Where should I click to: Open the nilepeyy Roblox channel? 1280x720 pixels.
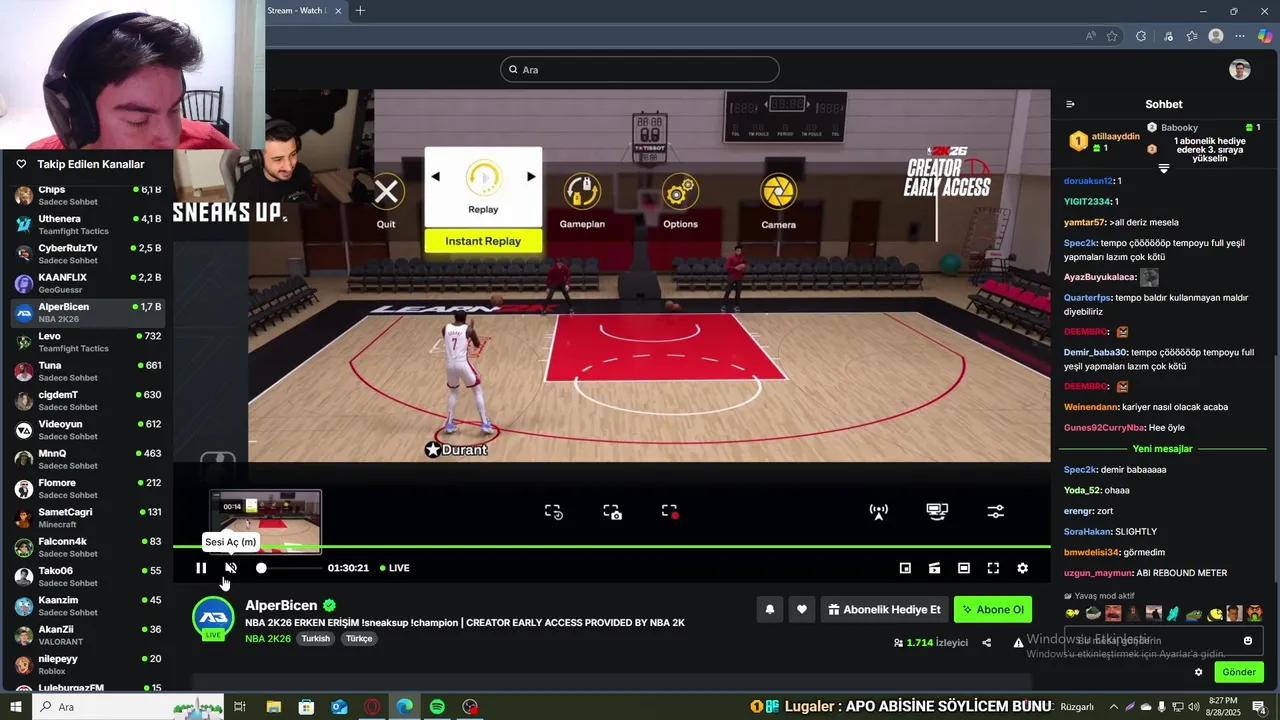pos(88,665)
